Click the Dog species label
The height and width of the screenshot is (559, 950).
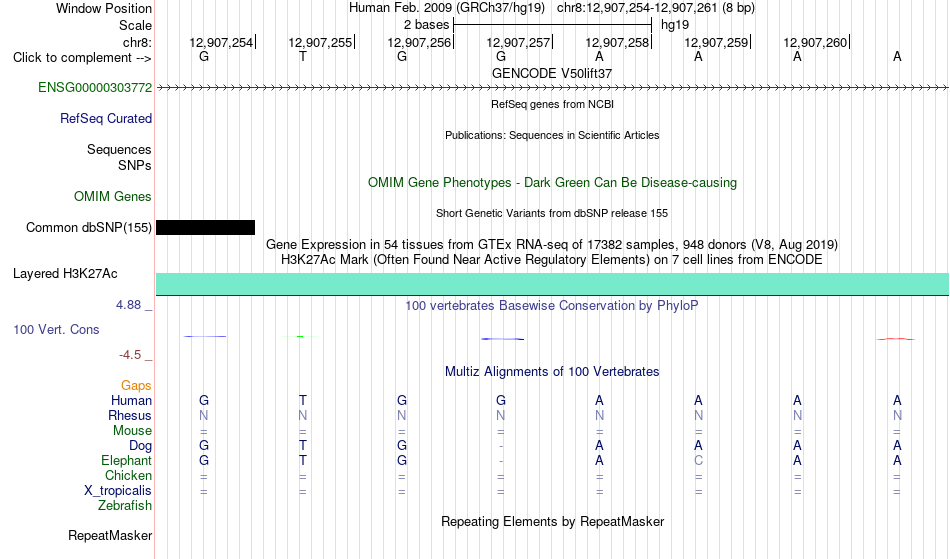click(x=141, y=446)
